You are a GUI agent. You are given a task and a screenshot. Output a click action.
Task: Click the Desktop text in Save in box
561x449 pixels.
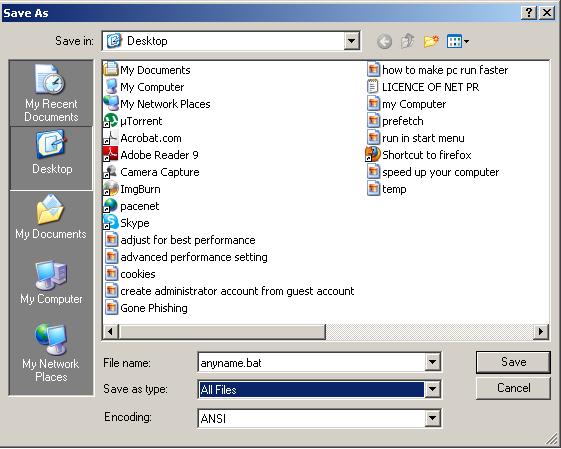147,41
